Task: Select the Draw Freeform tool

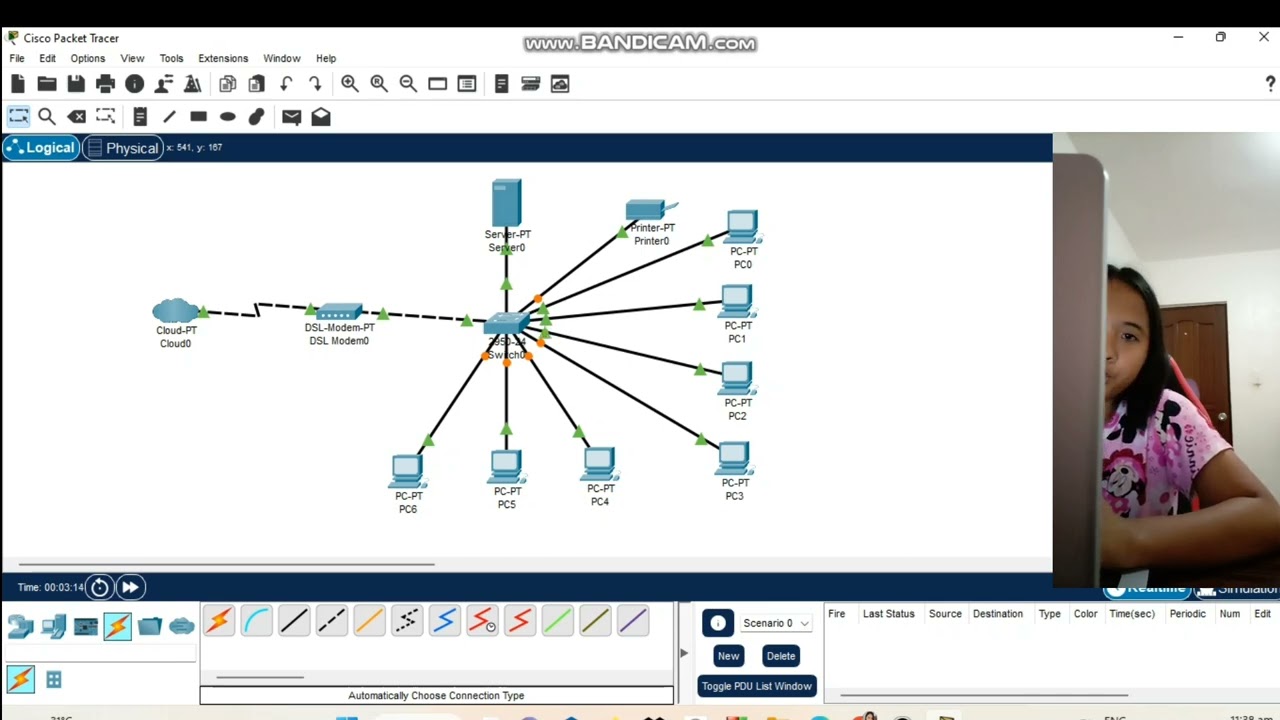Action: 257,117
